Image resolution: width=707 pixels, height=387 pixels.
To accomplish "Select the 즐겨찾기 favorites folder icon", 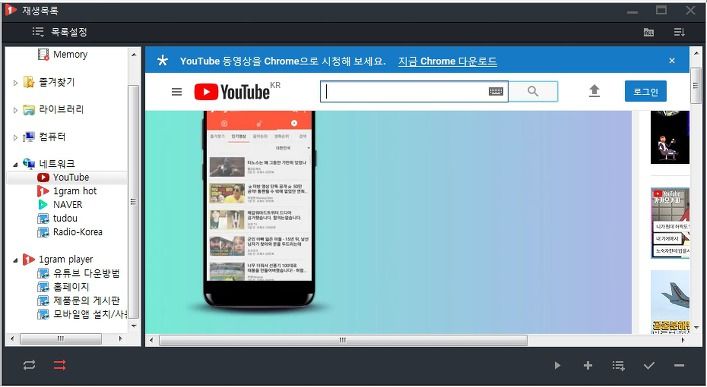I will (x=28, y=82).
